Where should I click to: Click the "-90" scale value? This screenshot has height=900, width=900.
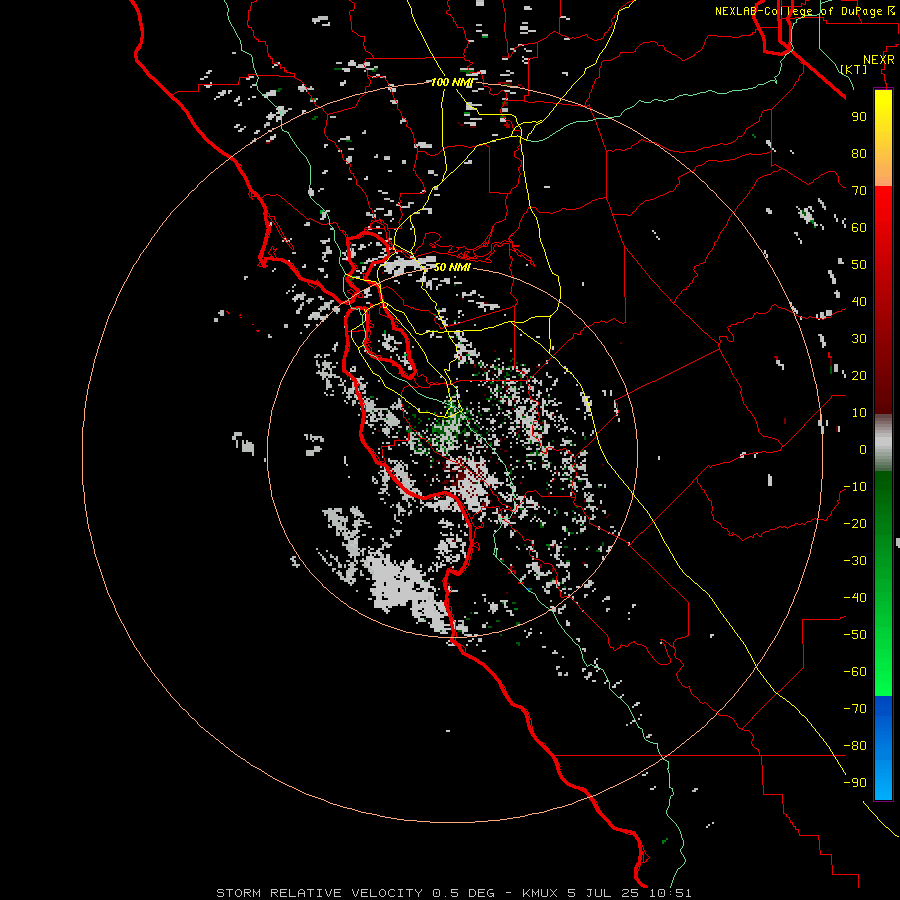pyautogui.click(x=855, y=783)
